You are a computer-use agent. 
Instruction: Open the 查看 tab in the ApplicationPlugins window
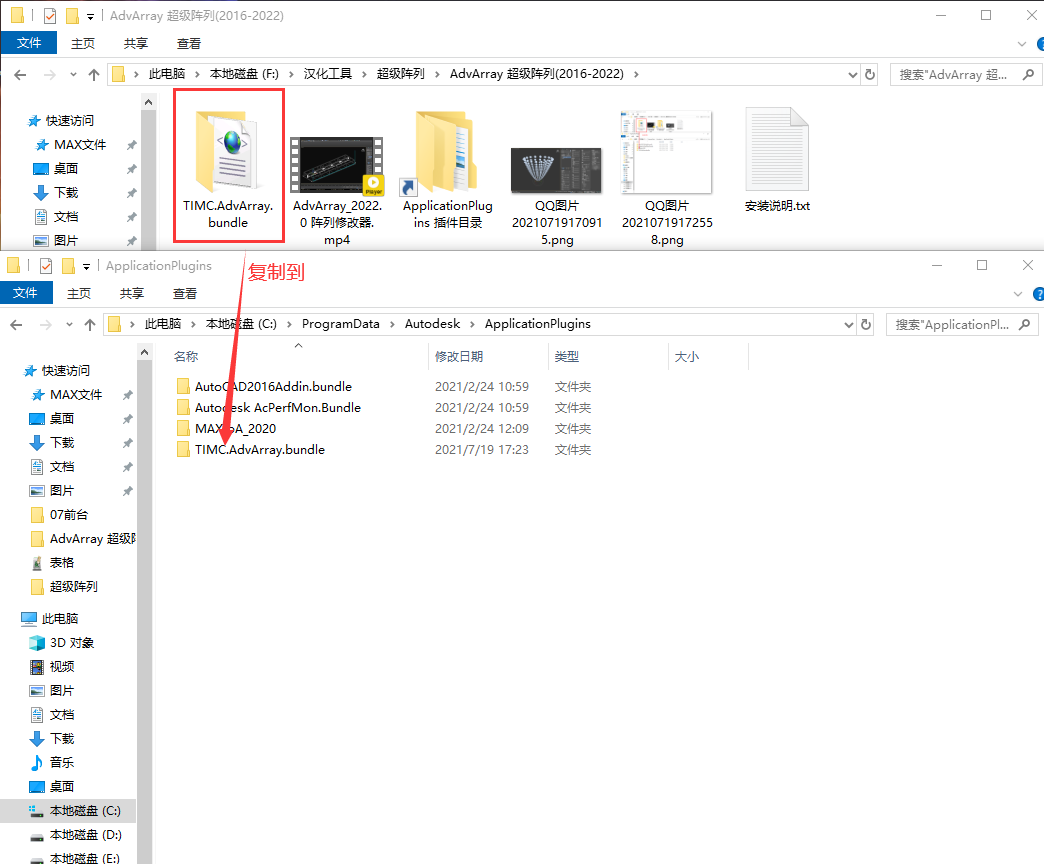click(184, 294)
